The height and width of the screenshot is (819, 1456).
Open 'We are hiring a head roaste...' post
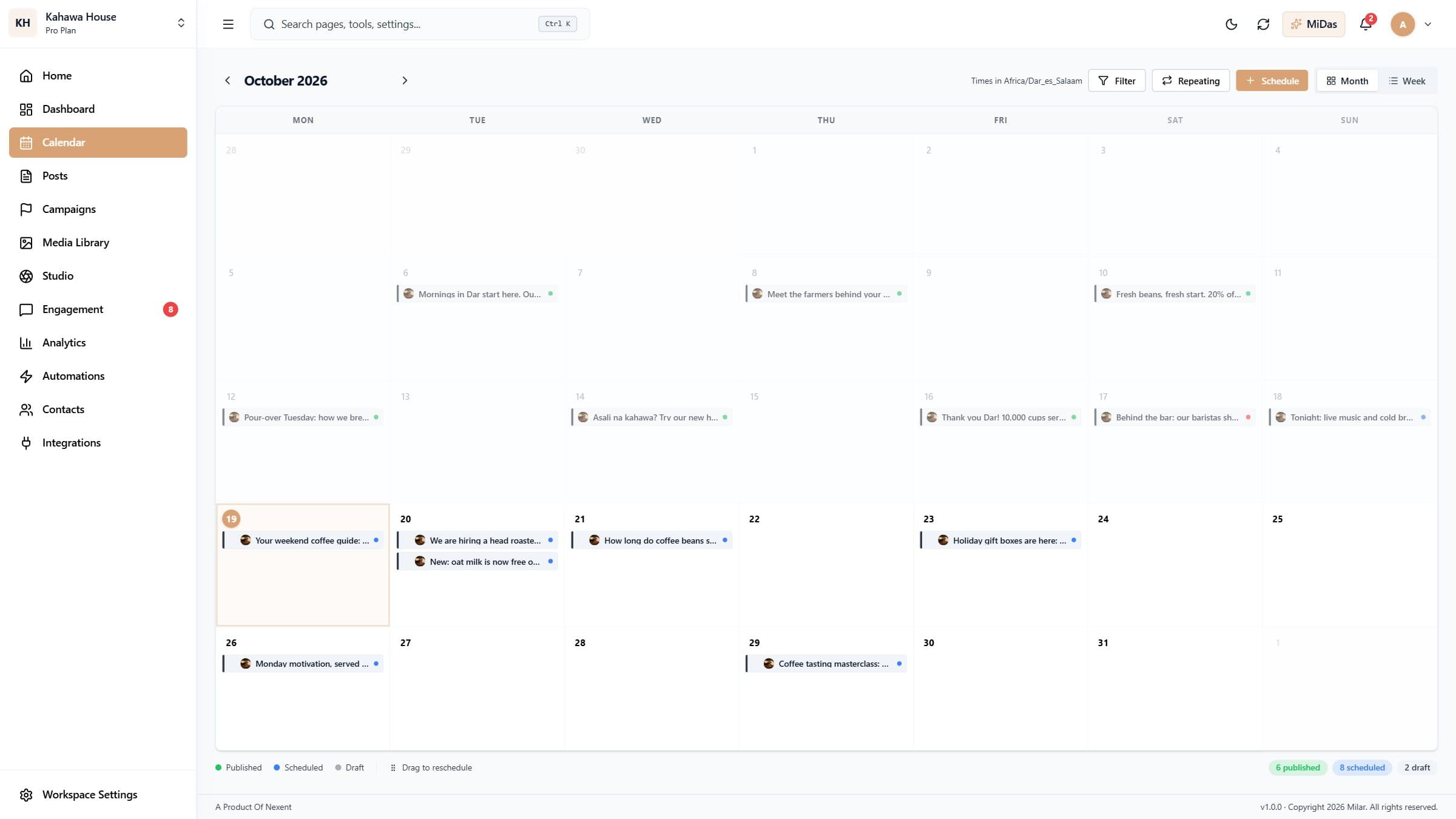point(477,540)
